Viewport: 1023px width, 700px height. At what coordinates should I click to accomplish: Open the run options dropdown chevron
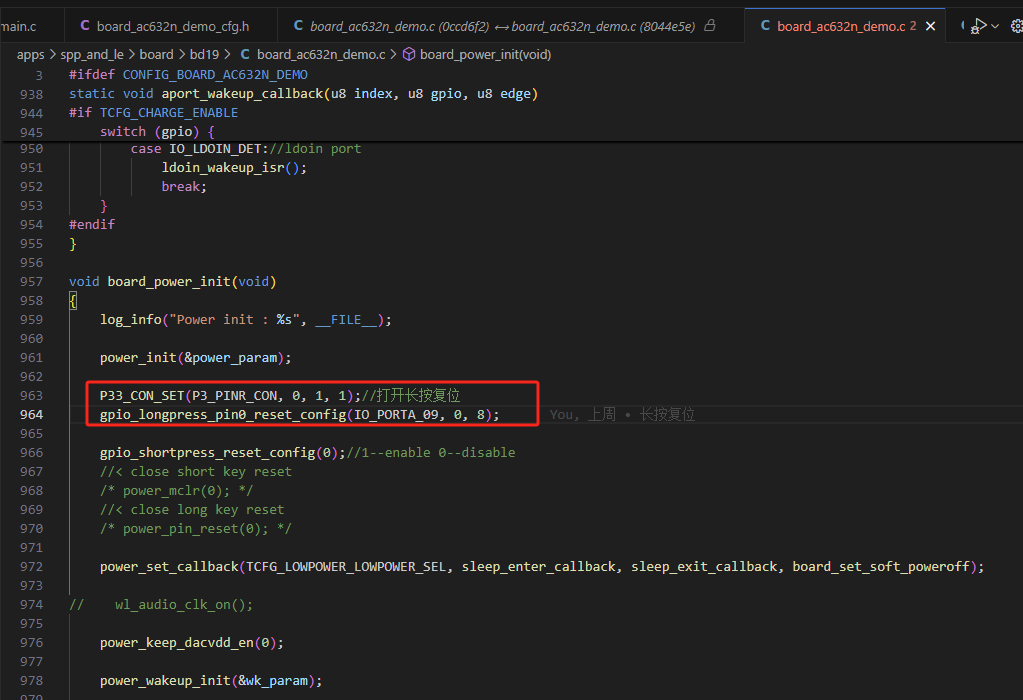[995, 26]
